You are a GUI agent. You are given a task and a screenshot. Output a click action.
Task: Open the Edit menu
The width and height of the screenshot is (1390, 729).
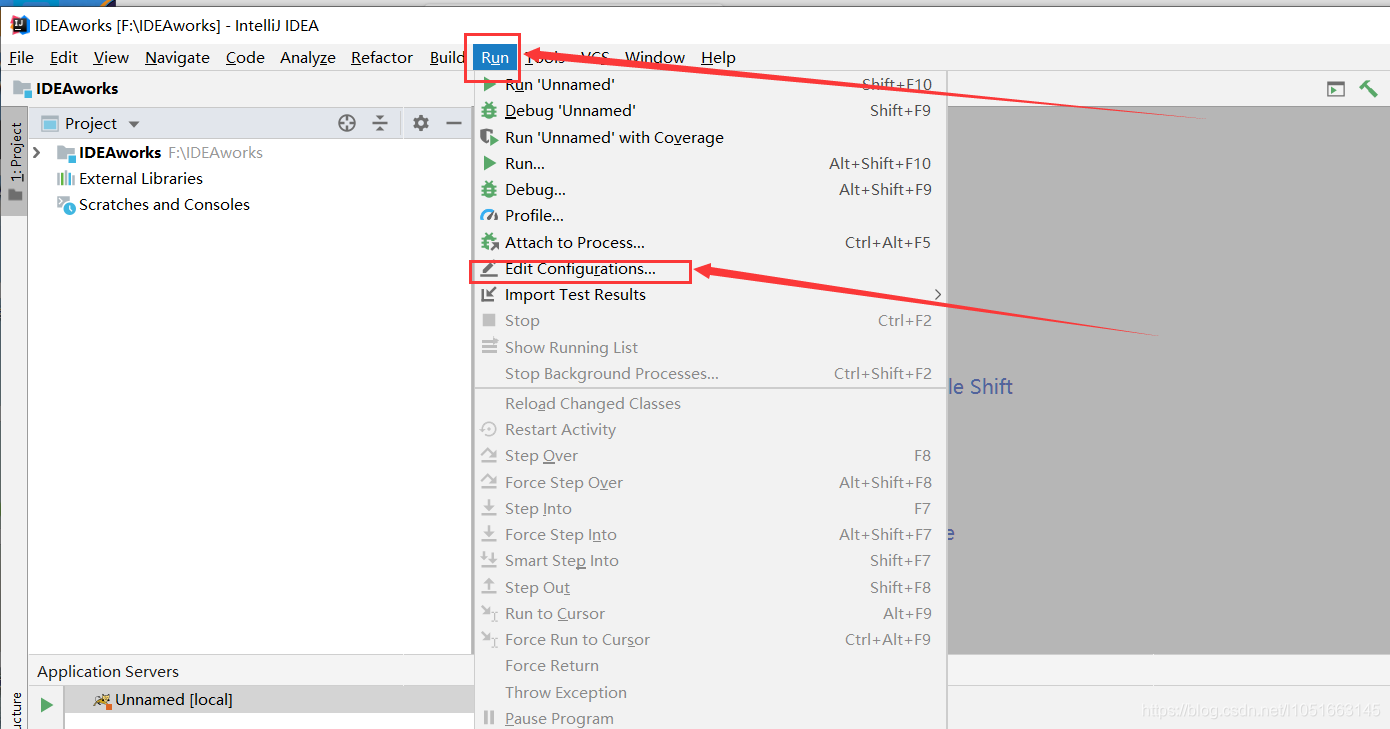point(64,58)
